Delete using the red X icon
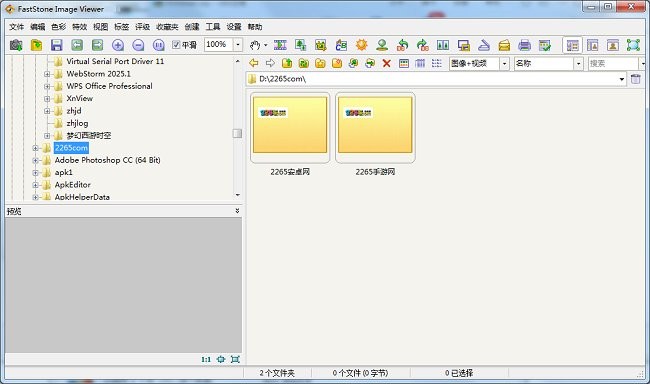This screenshot has height=384, width=650. coord(387,63)
